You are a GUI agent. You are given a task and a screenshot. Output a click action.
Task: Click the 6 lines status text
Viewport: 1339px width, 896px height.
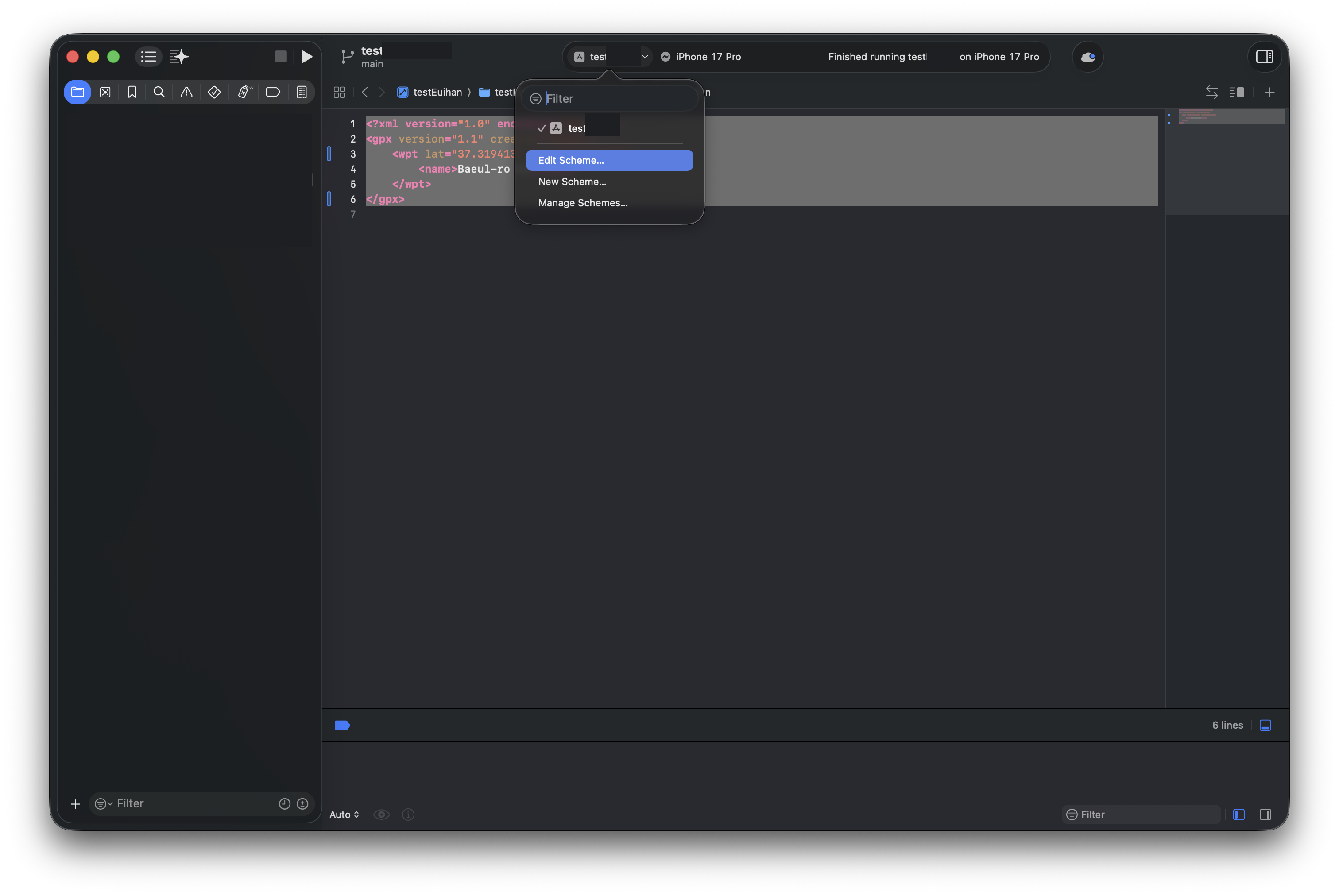point(1227,725)
